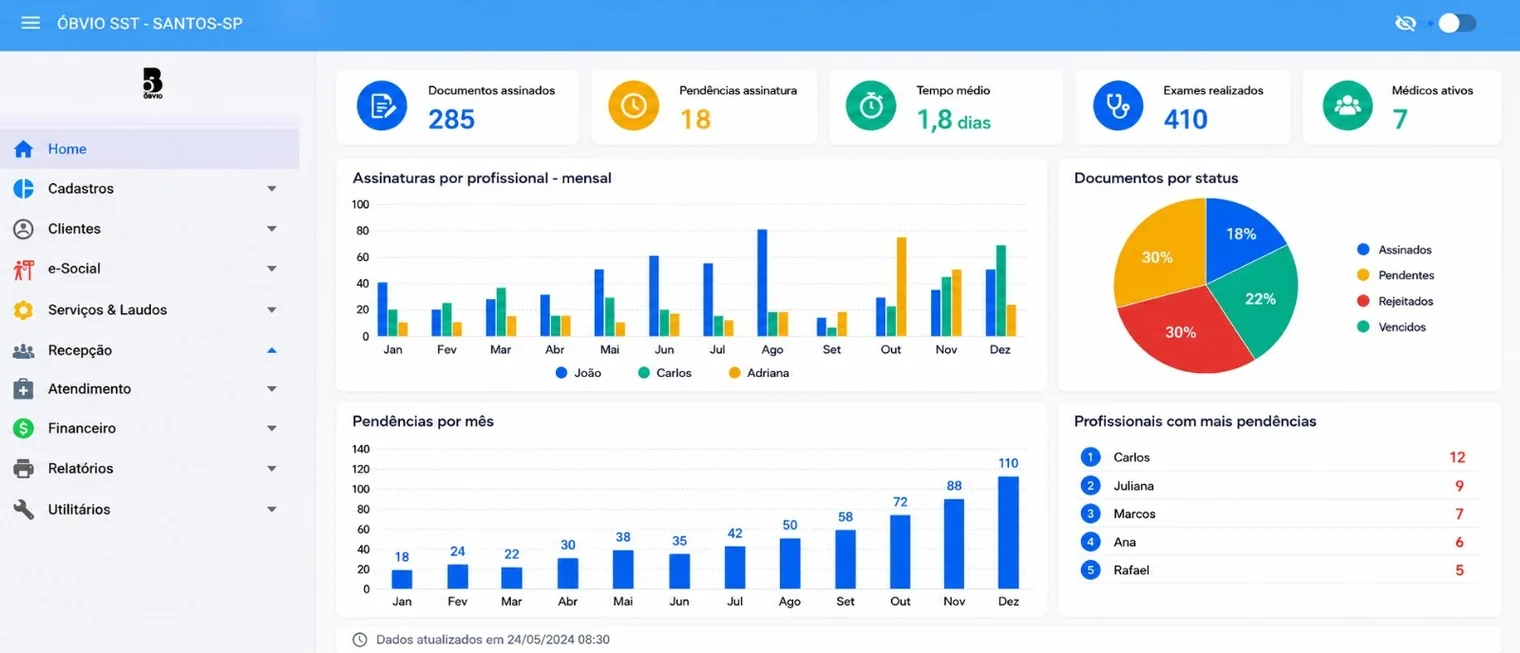Click the Dados atualizados em 24/05/2024 text
The width and height of the screenshot is (1520, 653).
(x=493, y=640)
